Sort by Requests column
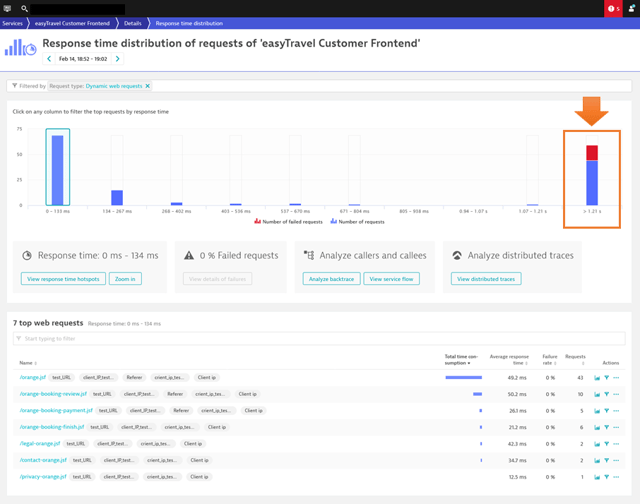Image resolution: width=640 pixels, height=504 pixels. click(575, 360)
